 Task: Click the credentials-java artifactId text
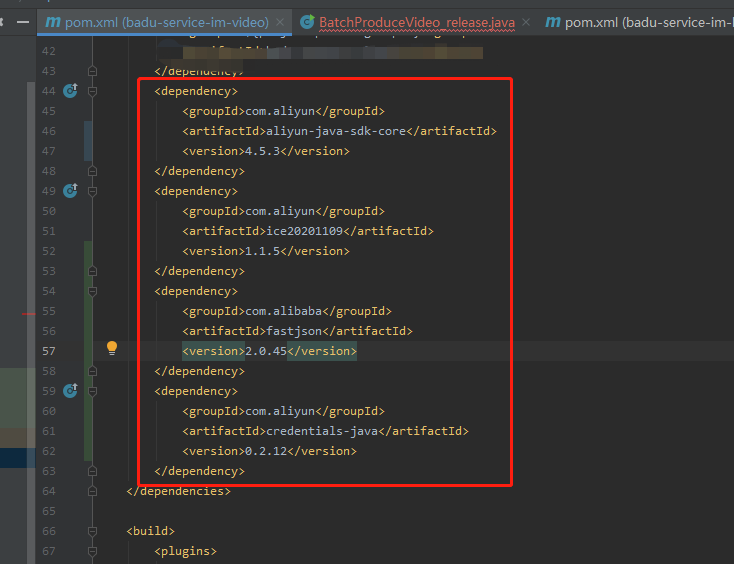322,431
